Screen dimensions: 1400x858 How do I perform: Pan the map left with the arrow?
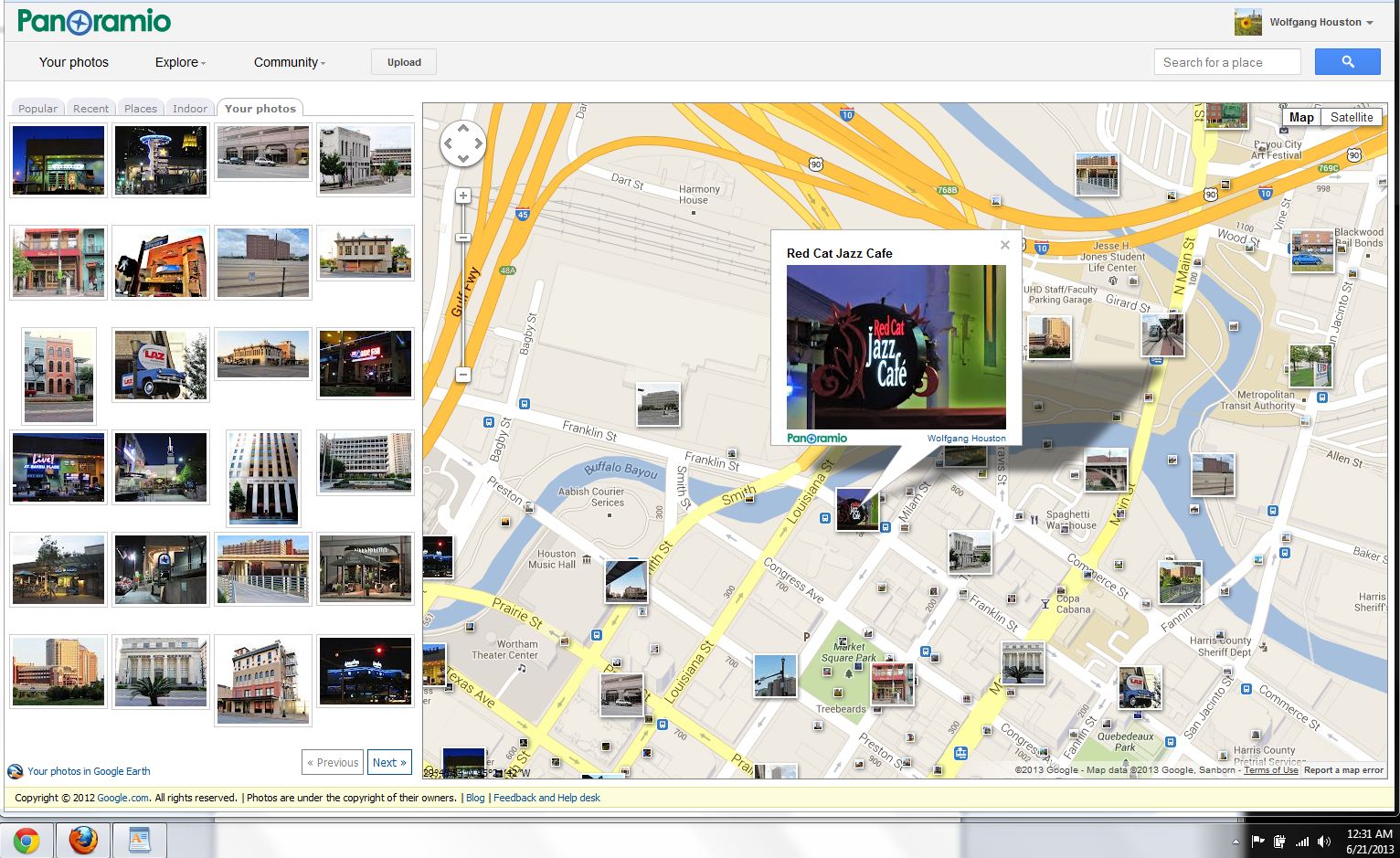point(448,143)
